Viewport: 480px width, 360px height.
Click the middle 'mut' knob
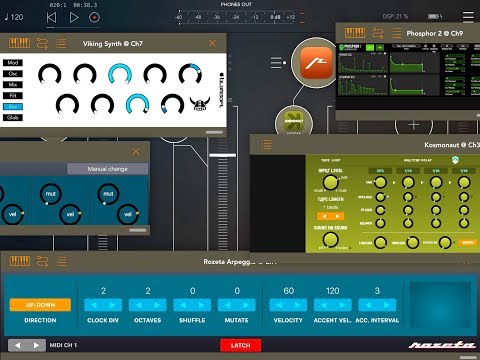[51, 194]
